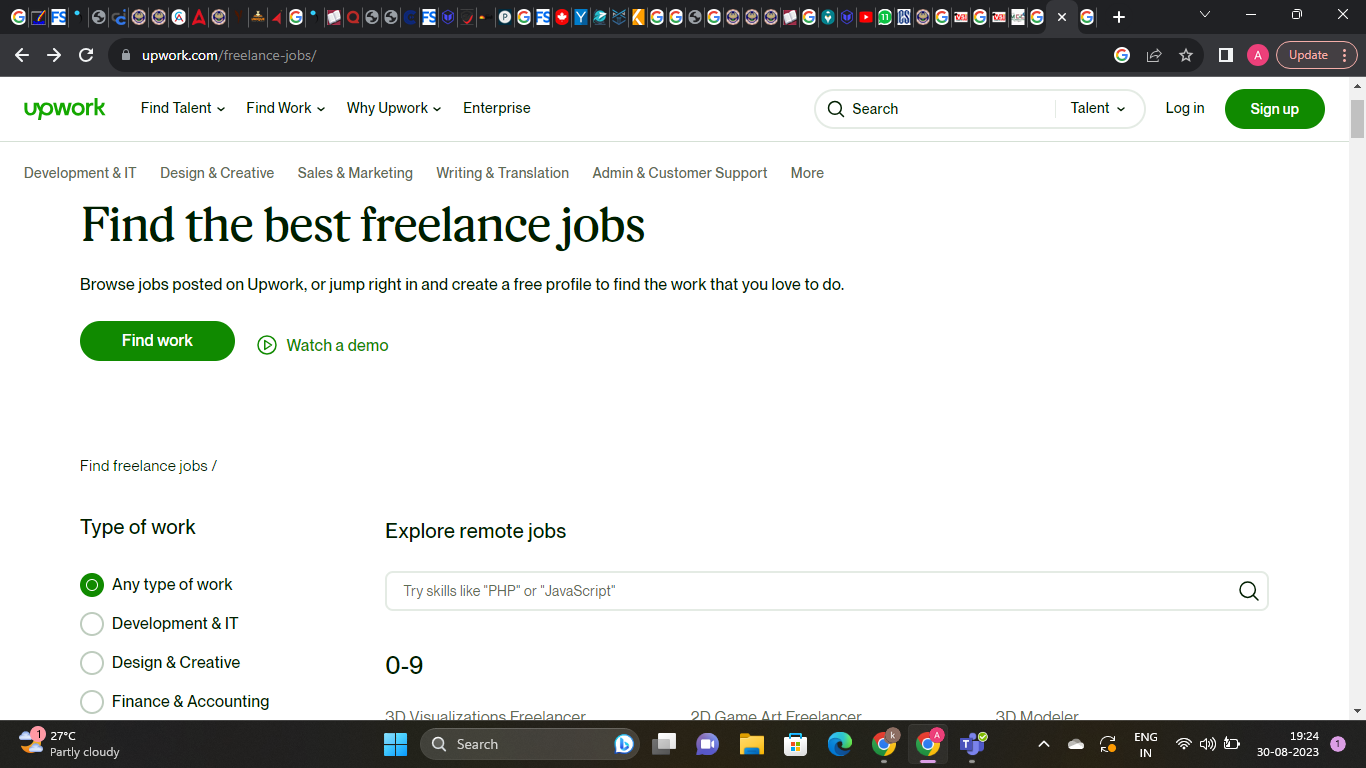Open the More categories menu
Screen dimensions: 1366x768
pyautogui.click(x=807, y=173)
